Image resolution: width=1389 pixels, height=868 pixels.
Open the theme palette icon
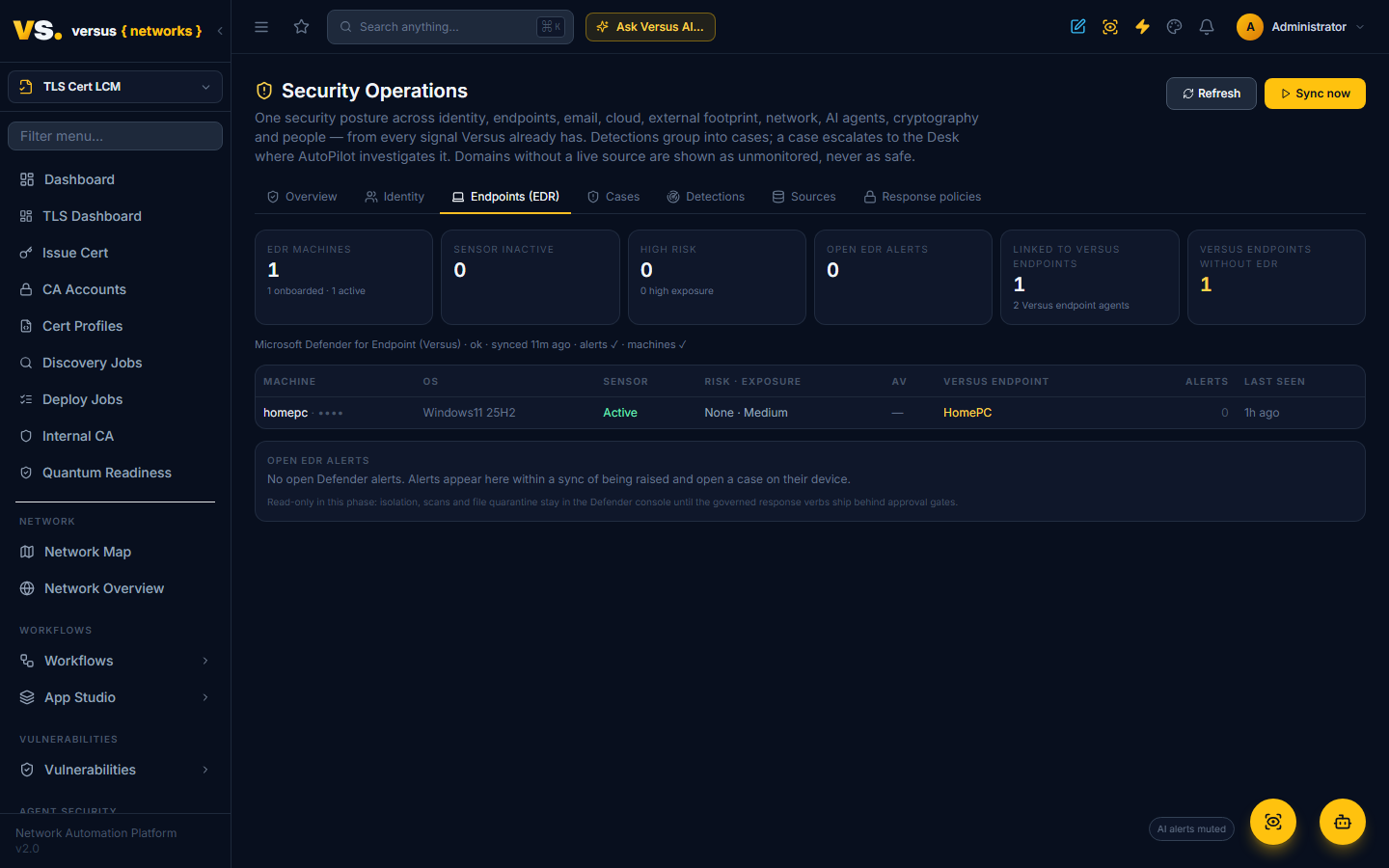pos(1174,27)
